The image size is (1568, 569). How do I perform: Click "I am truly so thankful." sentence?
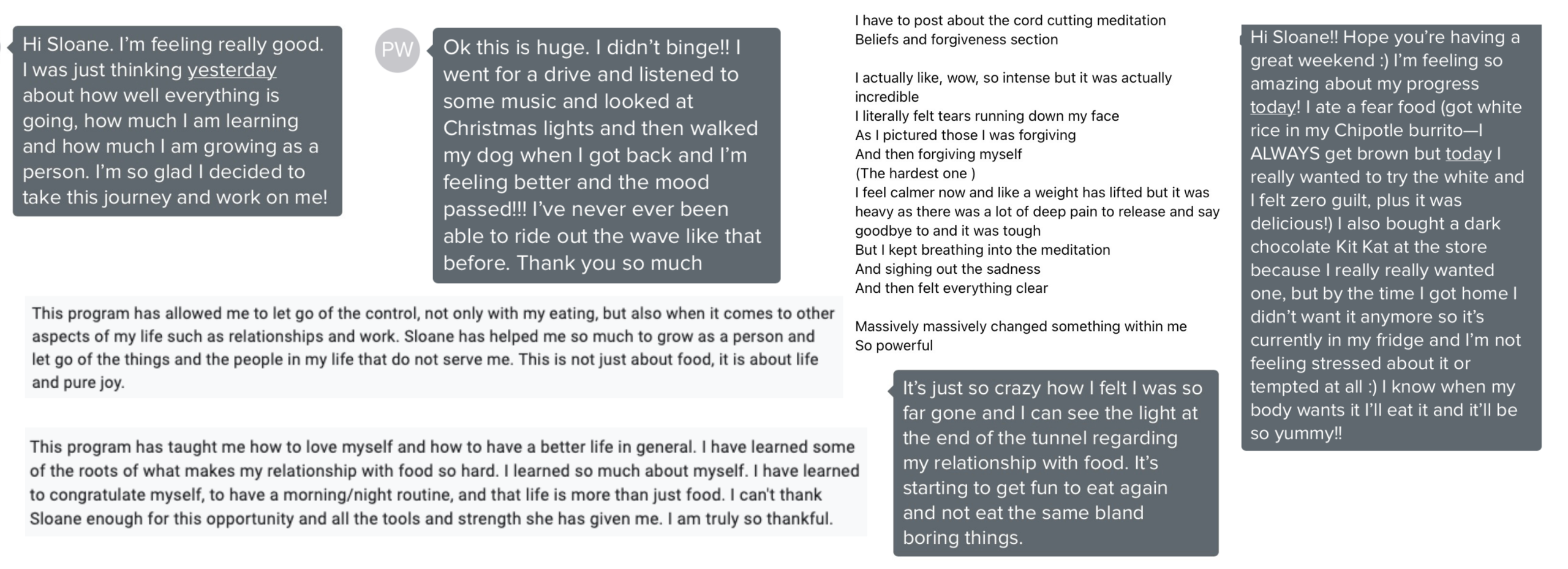[750, 519]
